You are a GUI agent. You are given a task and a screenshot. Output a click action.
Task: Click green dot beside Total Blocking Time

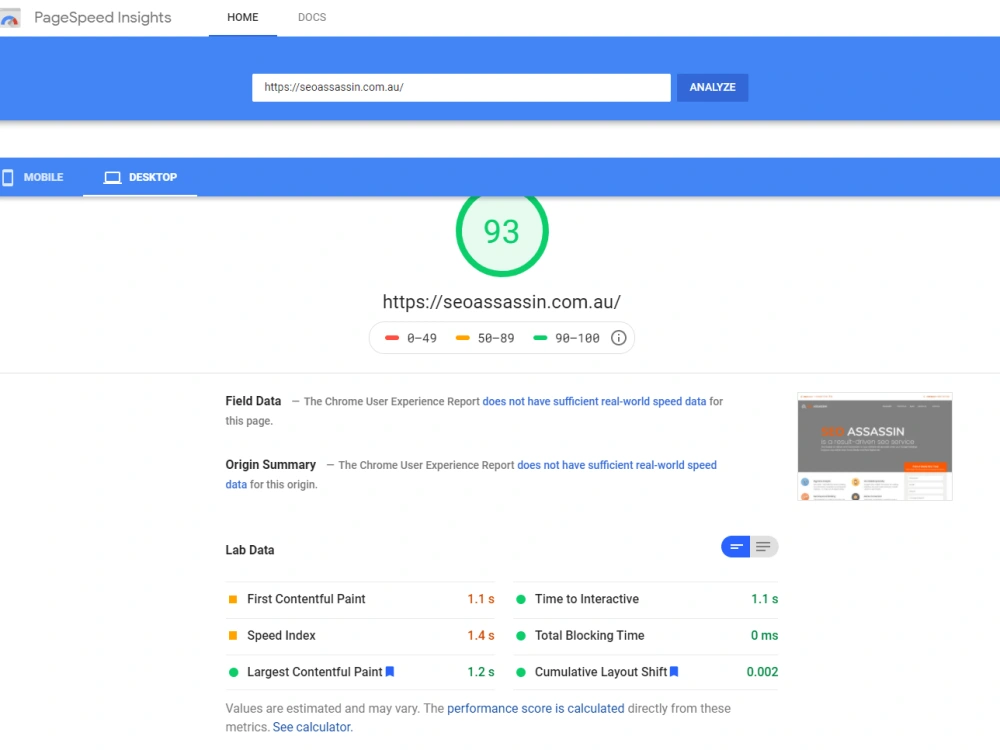(521, 636)
